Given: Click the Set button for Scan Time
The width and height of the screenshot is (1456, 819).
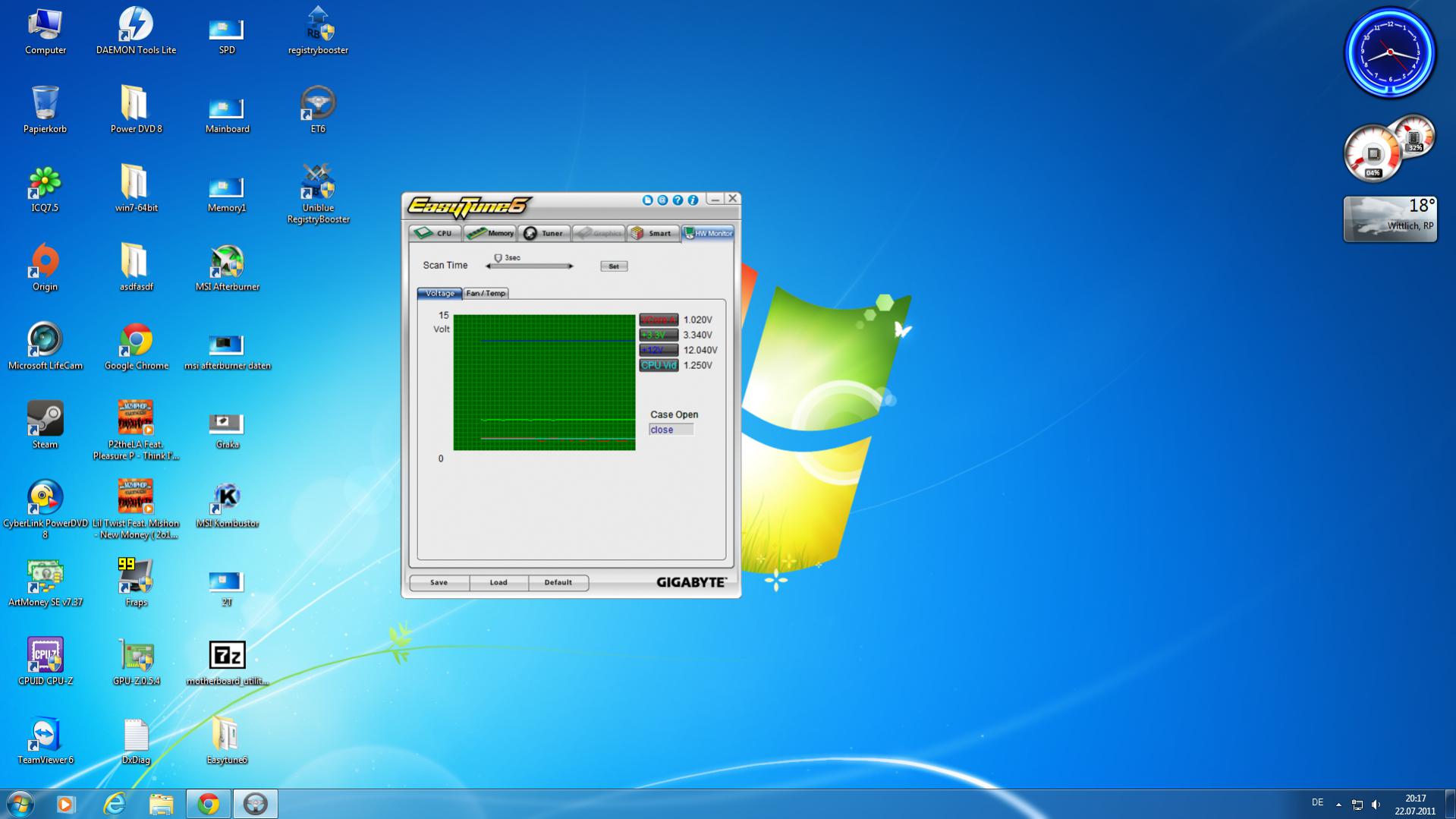Looking at the screenshot, I should [x=614, y=266].
